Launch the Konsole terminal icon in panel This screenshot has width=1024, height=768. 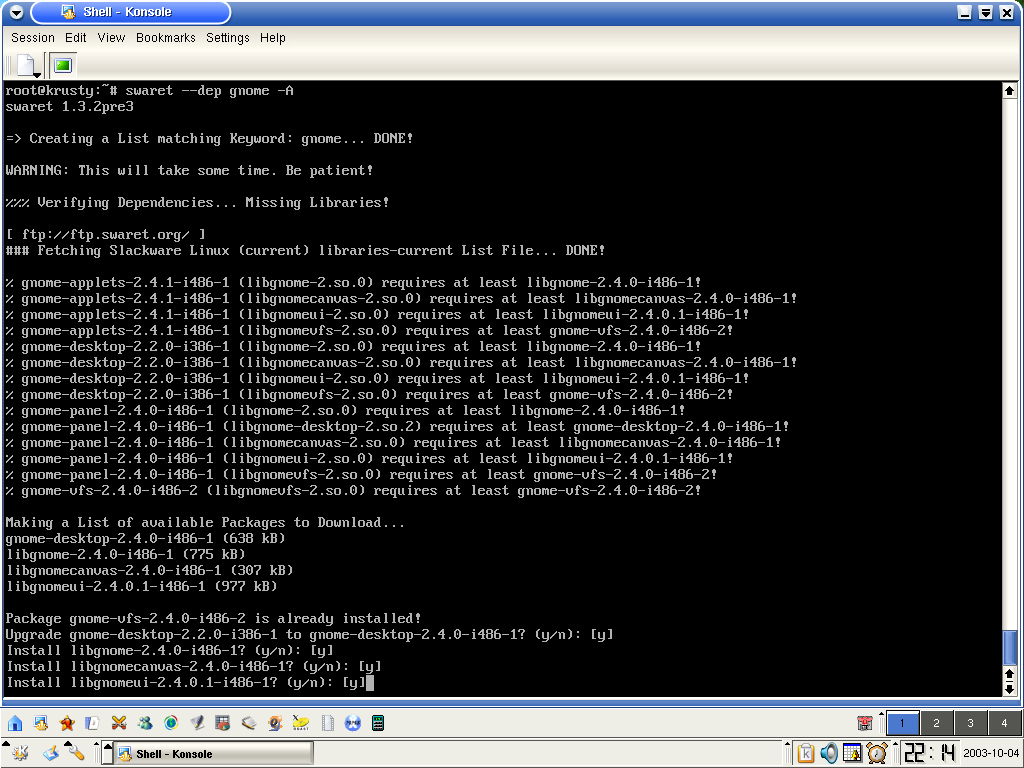[40, 723]
